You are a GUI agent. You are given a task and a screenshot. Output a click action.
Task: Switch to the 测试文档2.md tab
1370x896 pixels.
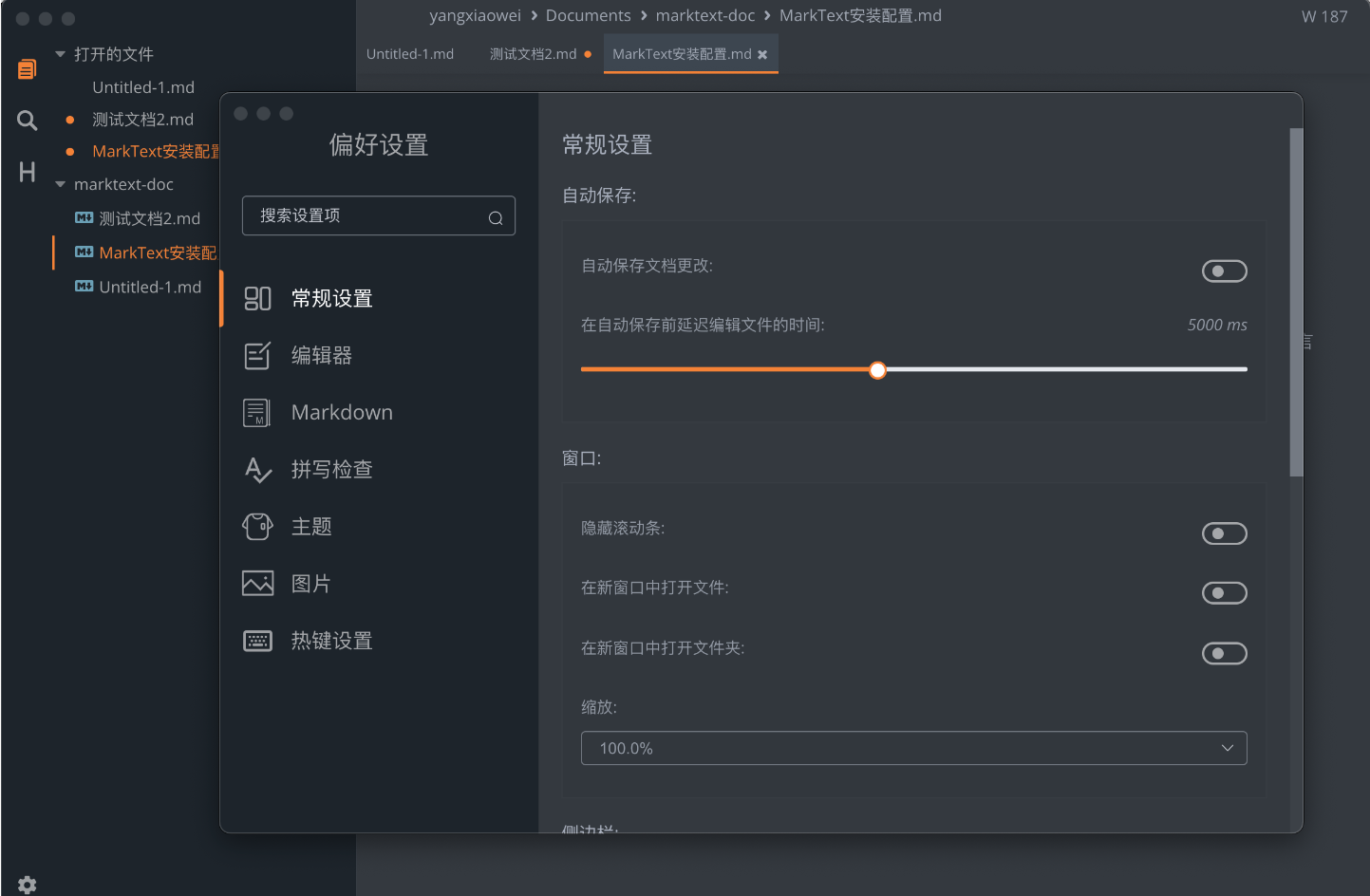532,54
